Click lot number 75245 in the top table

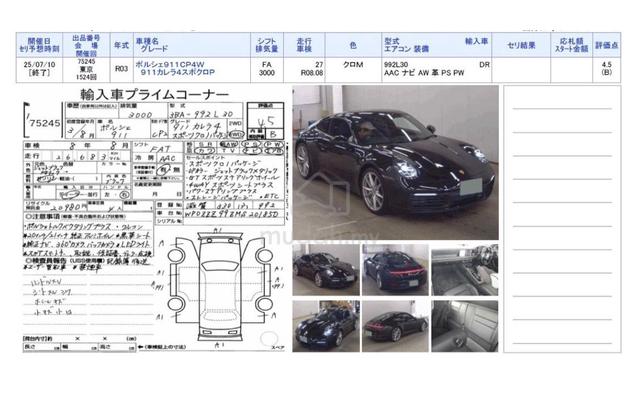(x=86, y=61)
